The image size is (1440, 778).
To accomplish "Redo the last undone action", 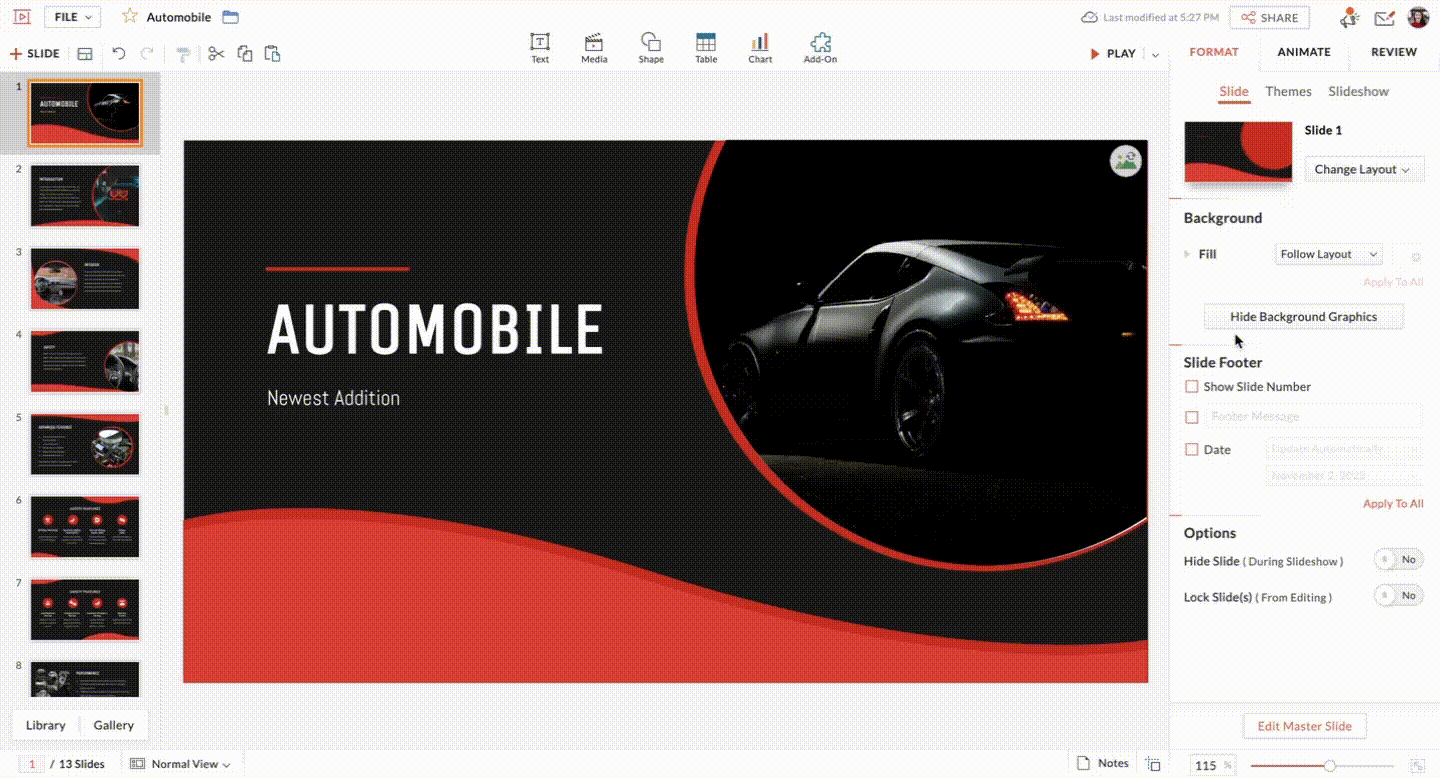I will coord(147,54).
